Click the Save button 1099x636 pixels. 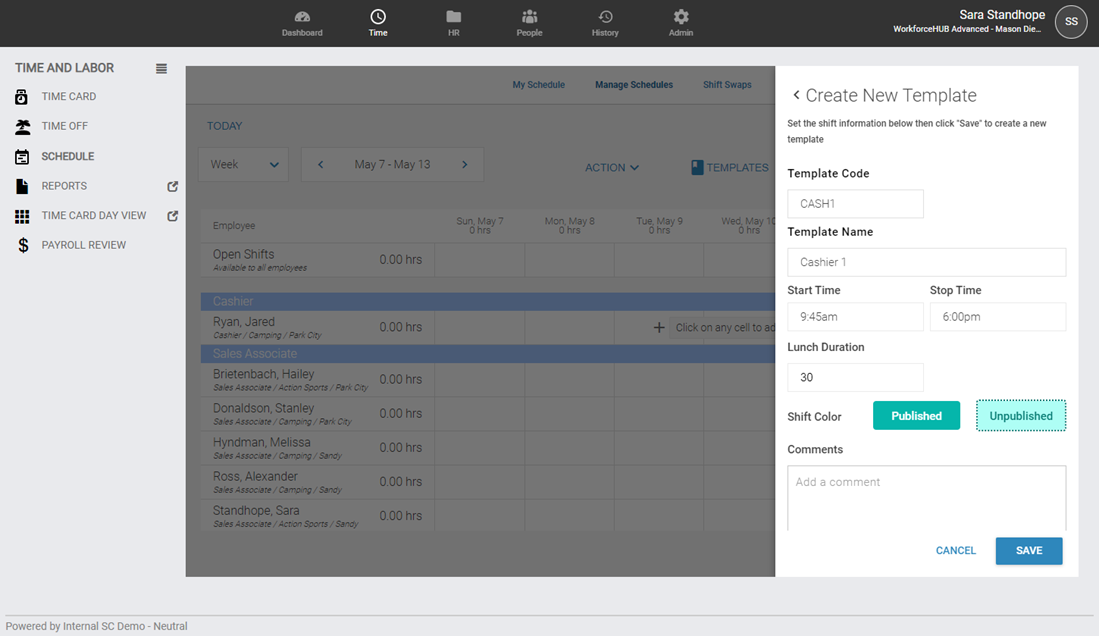tap(1028, 551)
